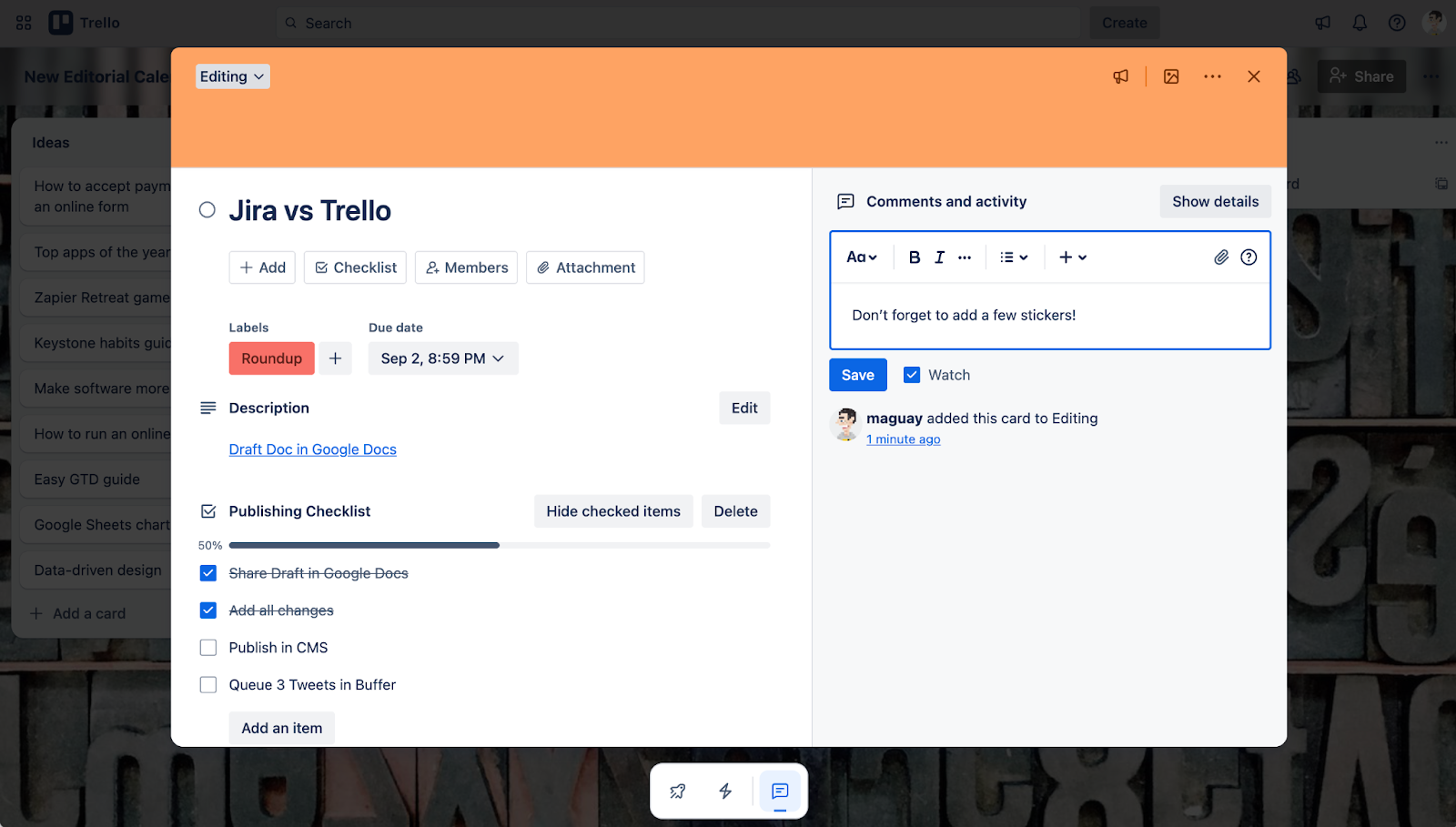The height and width of the screenshot is (827, 1456).
Task: Open the Editing list dropdown
Action: click(x=232, y=76)
